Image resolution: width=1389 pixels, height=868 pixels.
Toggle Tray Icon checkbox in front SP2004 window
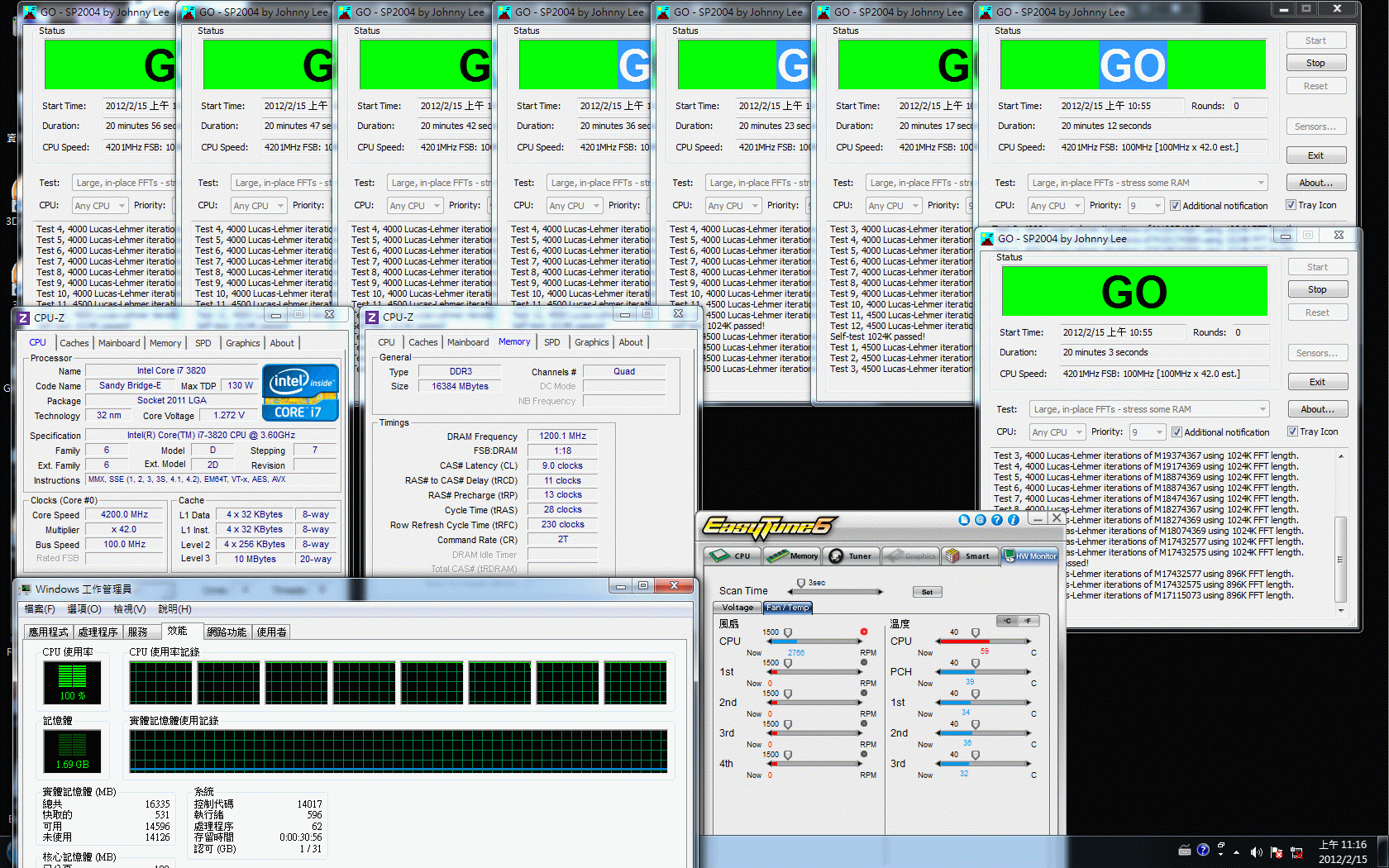coord(1312,432)
